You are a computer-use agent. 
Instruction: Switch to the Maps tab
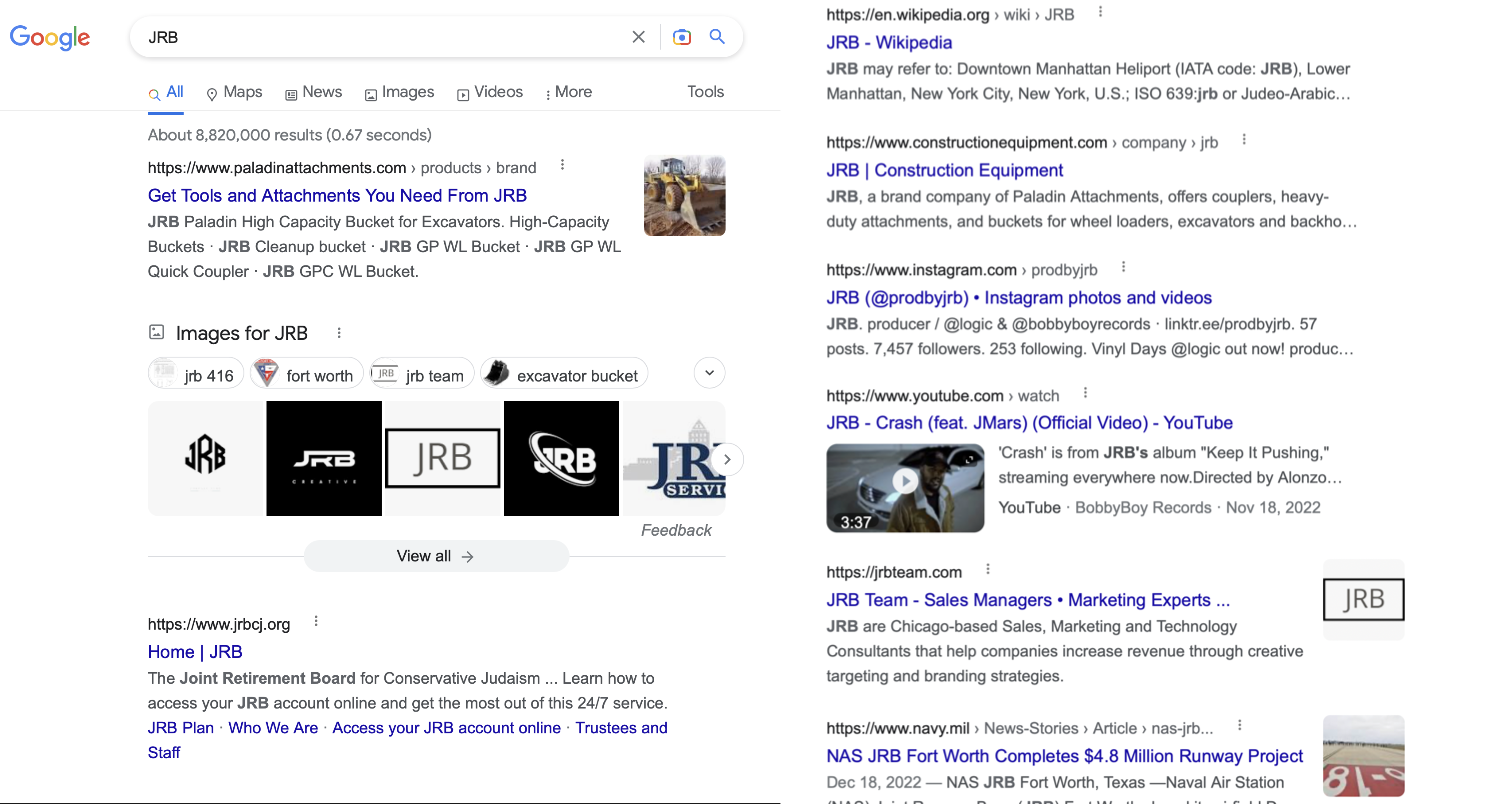point(234,92)
